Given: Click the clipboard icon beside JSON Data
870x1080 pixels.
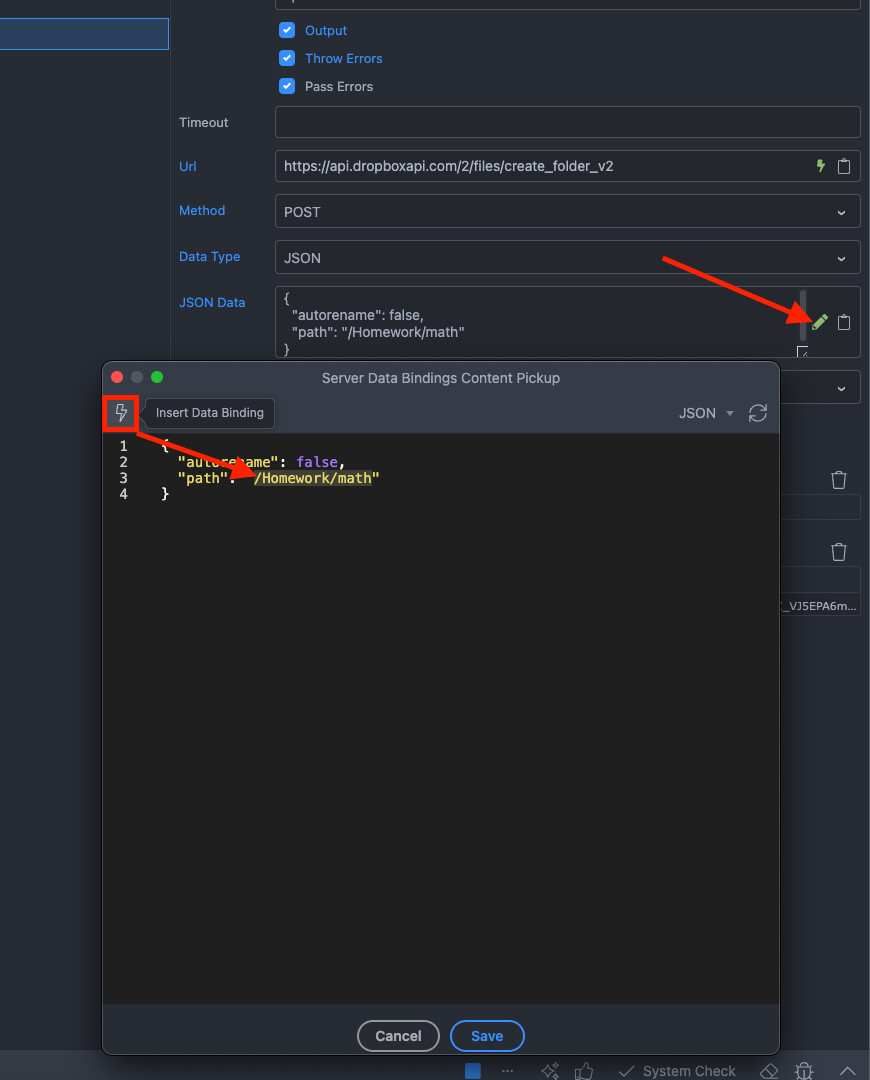Looking at the screenshot, I should pos(844,322).
